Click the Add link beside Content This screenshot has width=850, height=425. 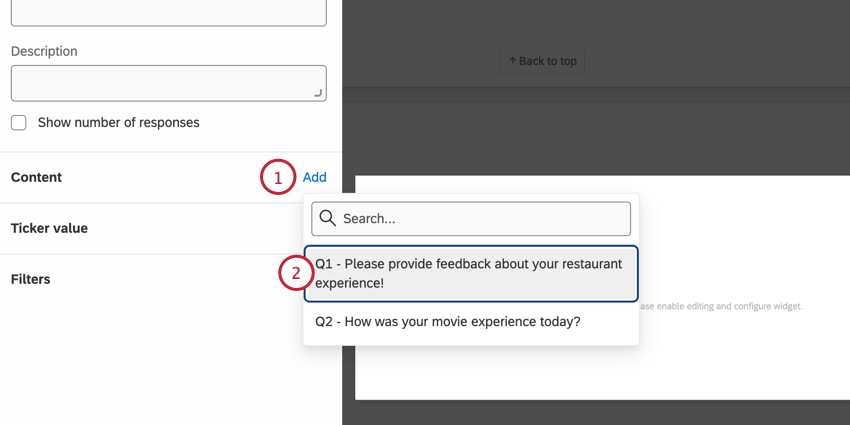314,177
